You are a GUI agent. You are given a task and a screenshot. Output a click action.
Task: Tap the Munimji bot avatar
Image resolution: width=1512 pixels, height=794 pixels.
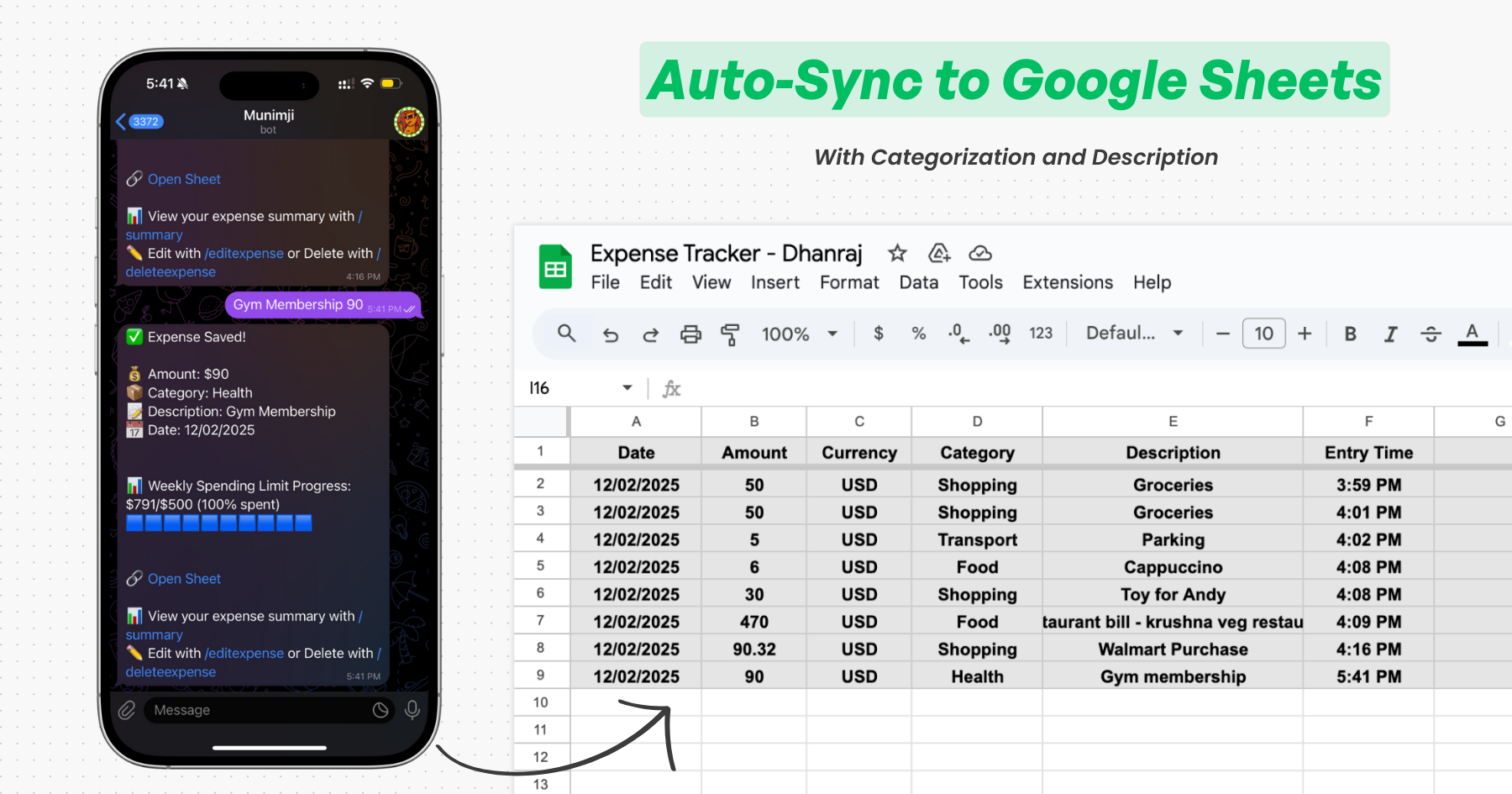(409, 122)
